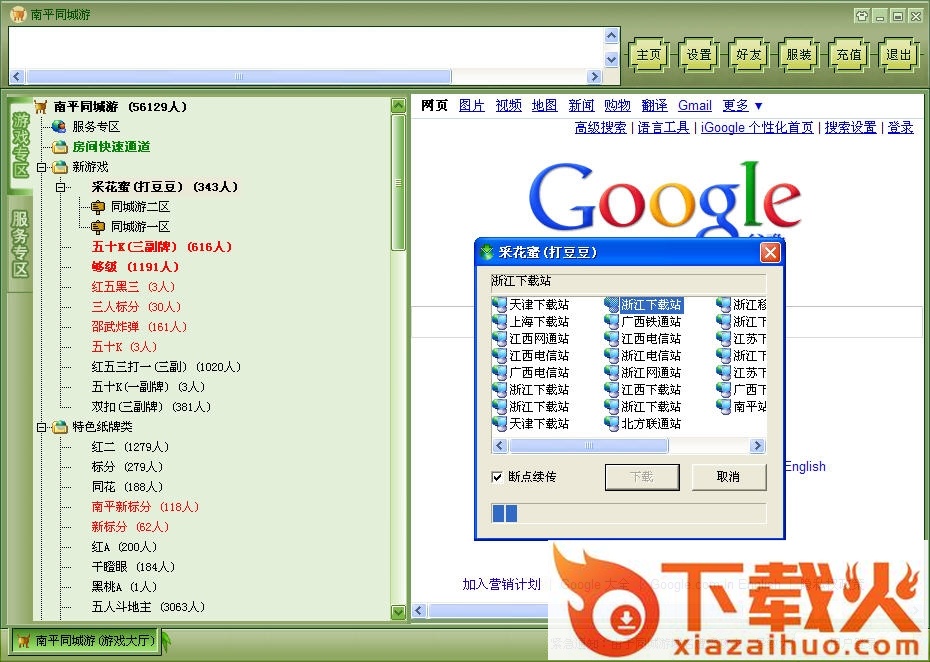Click the 江西网通站 server icon
The image size is (930, 662).
(x=499, y=339)
